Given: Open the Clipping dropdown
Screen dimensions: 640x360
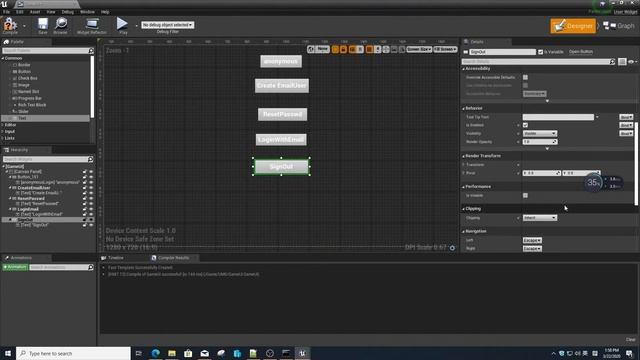Looking at the screenshot, I should click(540, 218).
